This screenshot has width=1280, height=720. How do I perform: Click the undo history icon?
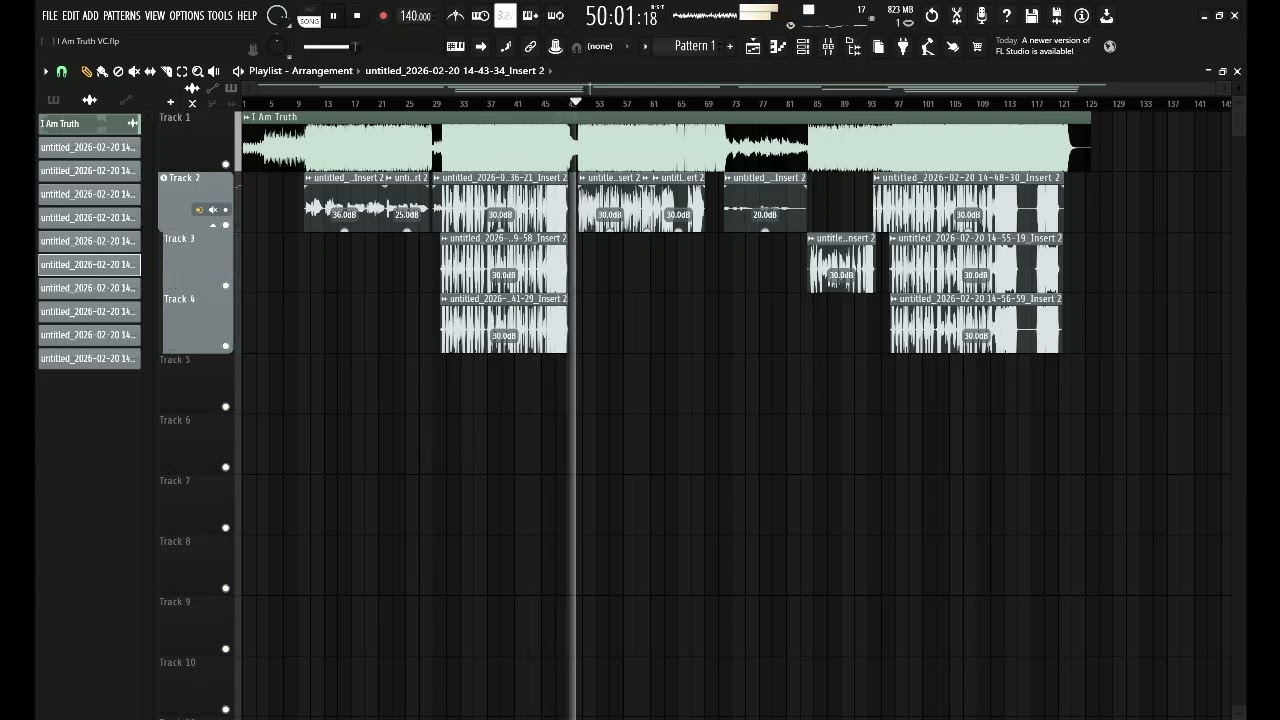coord(932,16)
